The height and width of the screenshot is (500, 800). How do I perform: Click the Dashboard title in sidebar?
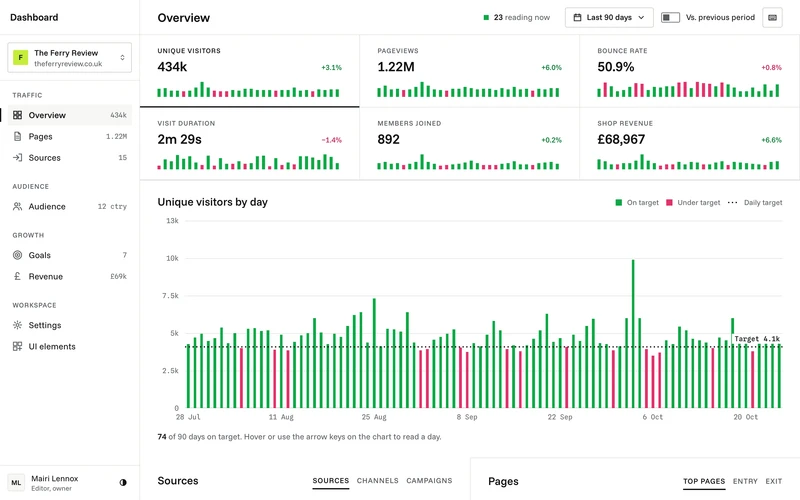[x=34, y=17]
